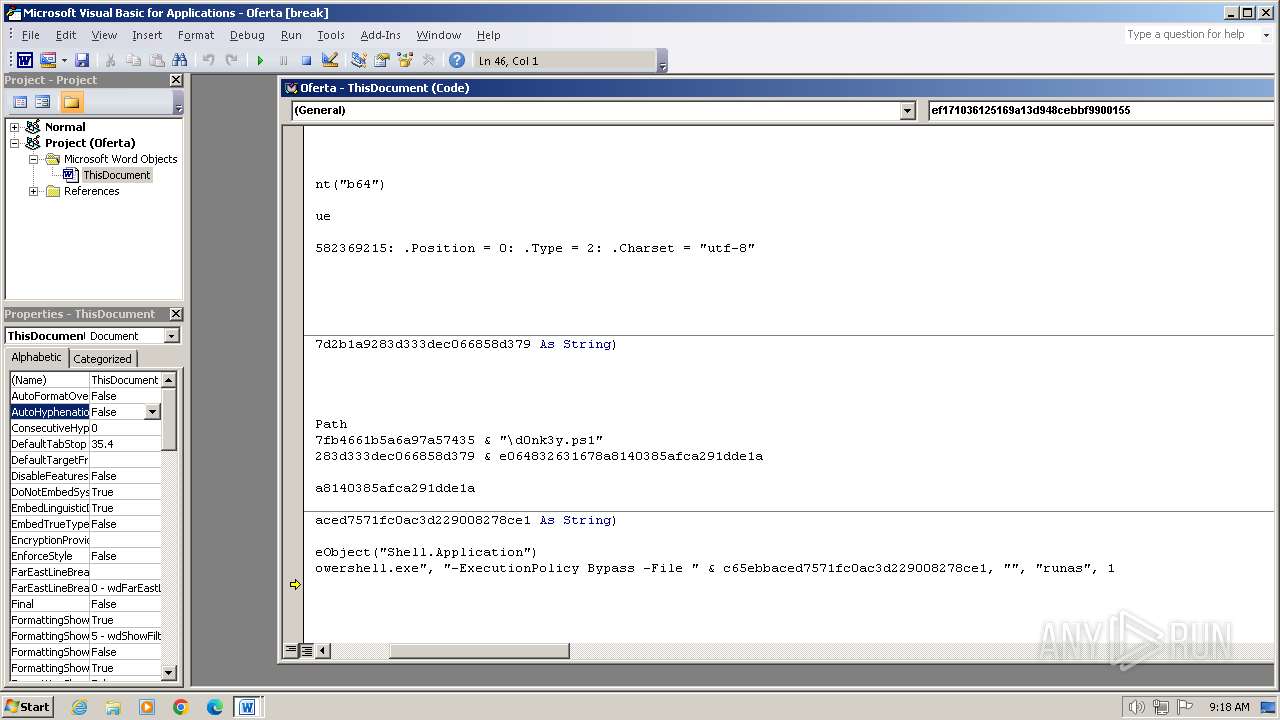Click the Save toolbar icon
Screen dimensions: 1280x720
coord(82,61)
